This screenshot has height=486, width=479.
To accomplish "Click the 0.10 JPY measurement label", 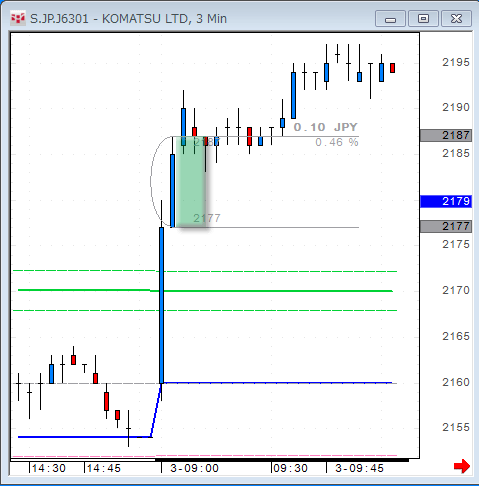I will click(x=326, y=127).
